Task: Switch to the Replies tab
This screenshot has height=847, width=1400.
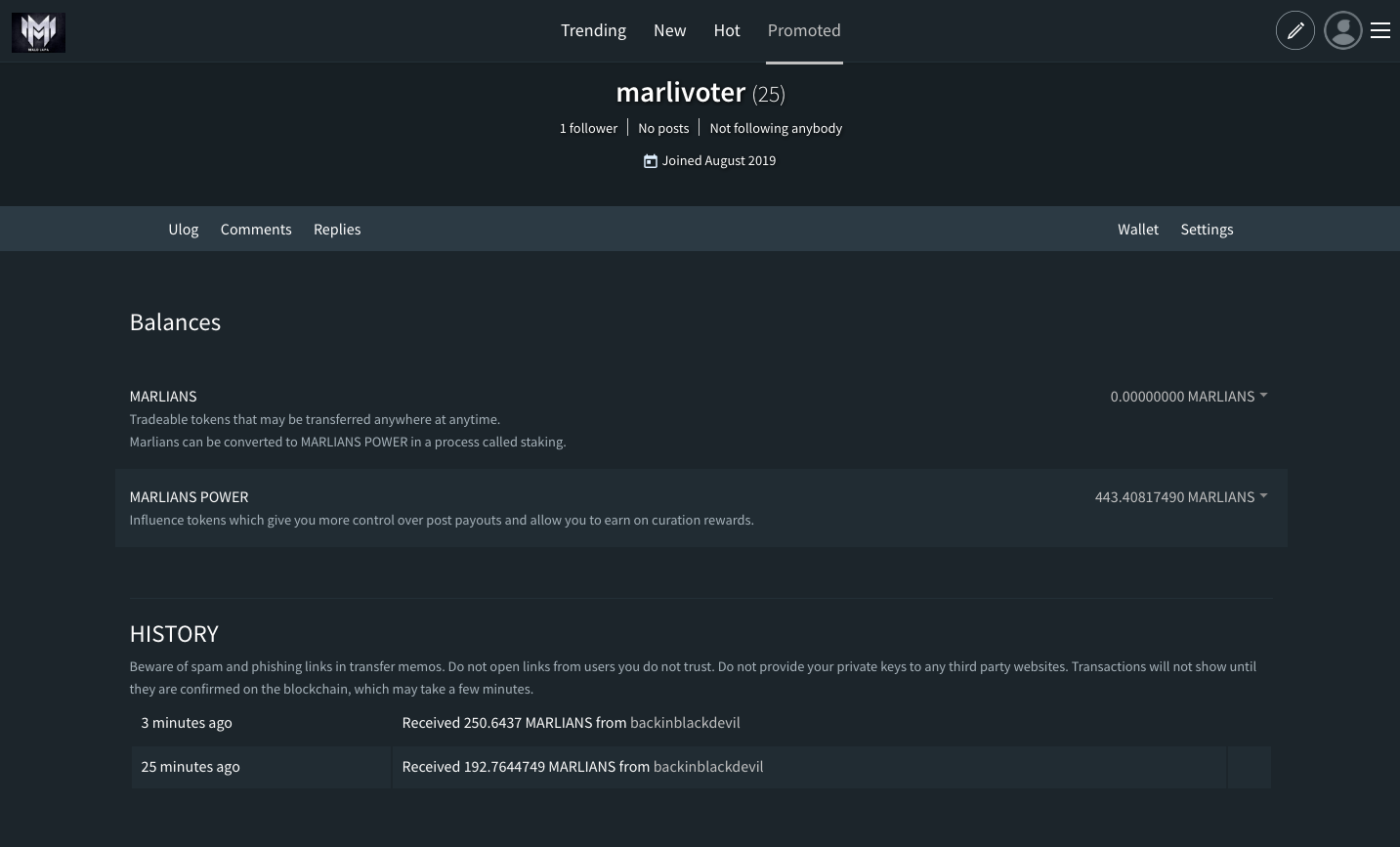Action: point(337,229)
